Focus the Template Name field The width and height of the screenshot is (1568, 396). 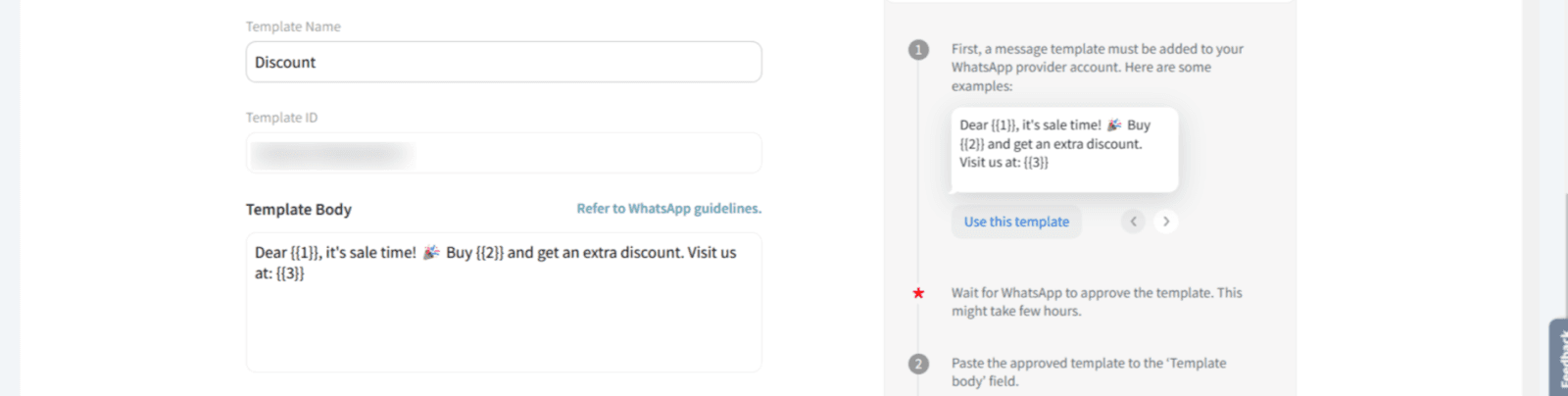(x=504, y=62)
